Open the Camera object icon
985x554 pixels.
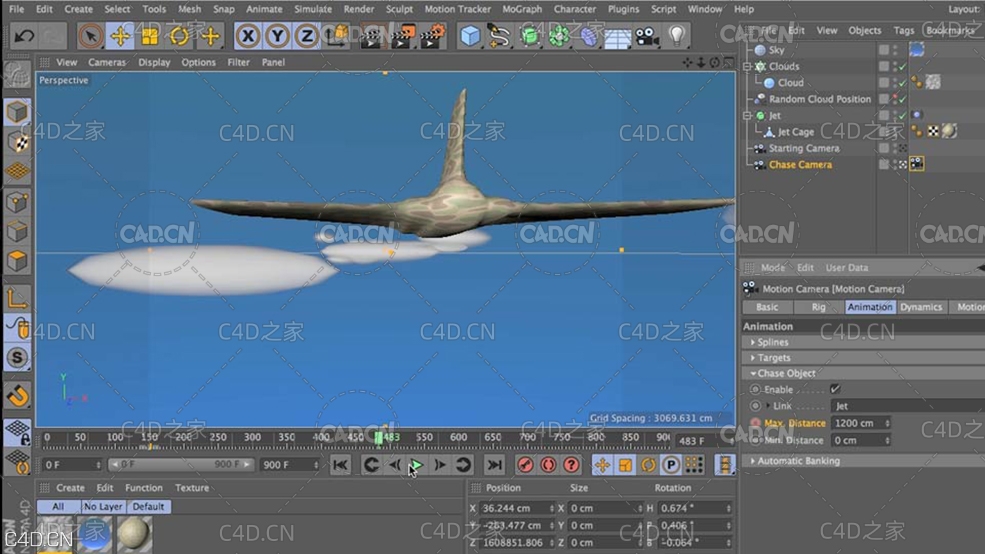pos(646,36)
